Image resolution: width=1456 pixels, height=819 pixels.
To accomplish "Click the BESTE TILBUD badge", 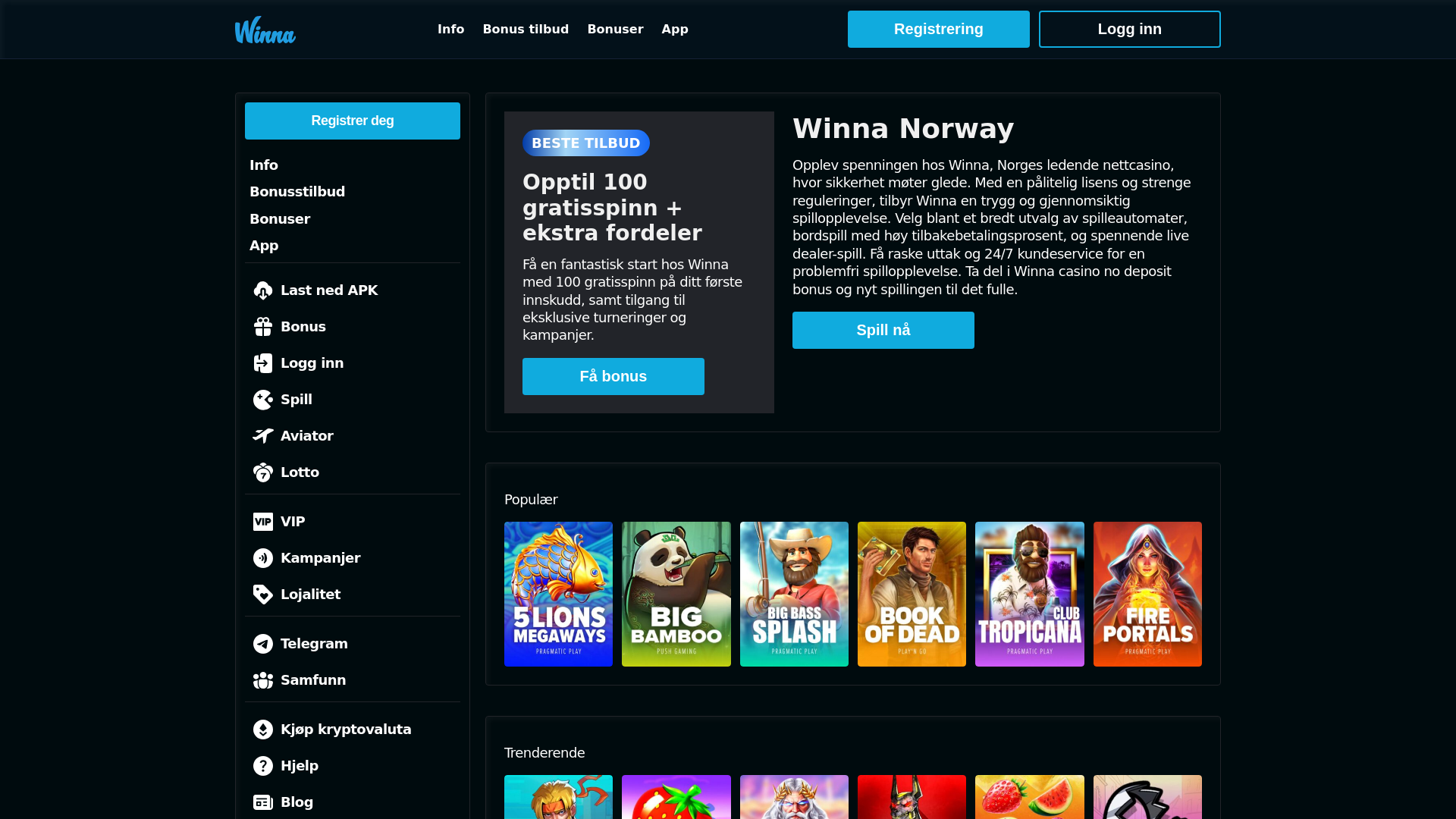I will pyautogui.click(x=586, y=143).
